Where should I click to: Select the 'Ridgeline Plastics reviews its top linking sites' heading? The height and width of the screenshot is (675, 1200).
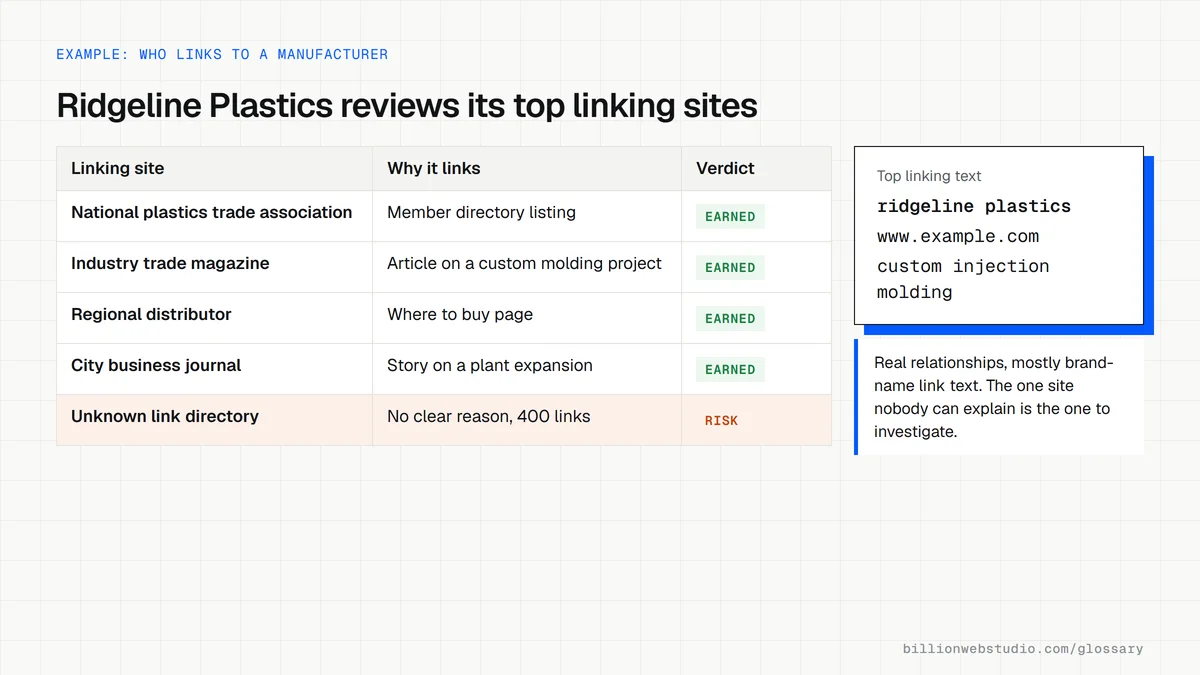tap(407, 105)
